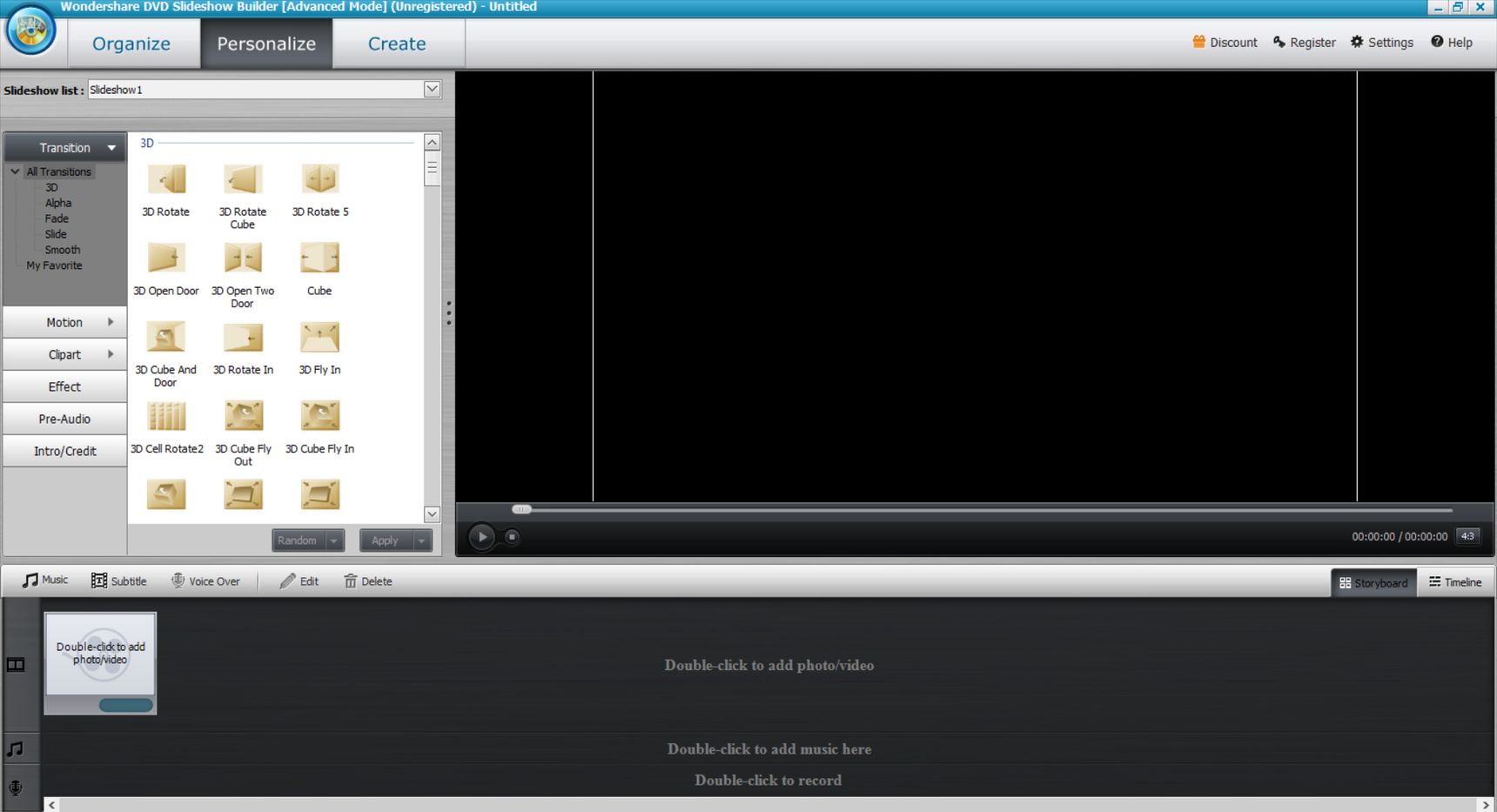Click the panel splitter handle dots
Image resolution: width=1497 pixels, height=812 pixels.
coord(448,313)
